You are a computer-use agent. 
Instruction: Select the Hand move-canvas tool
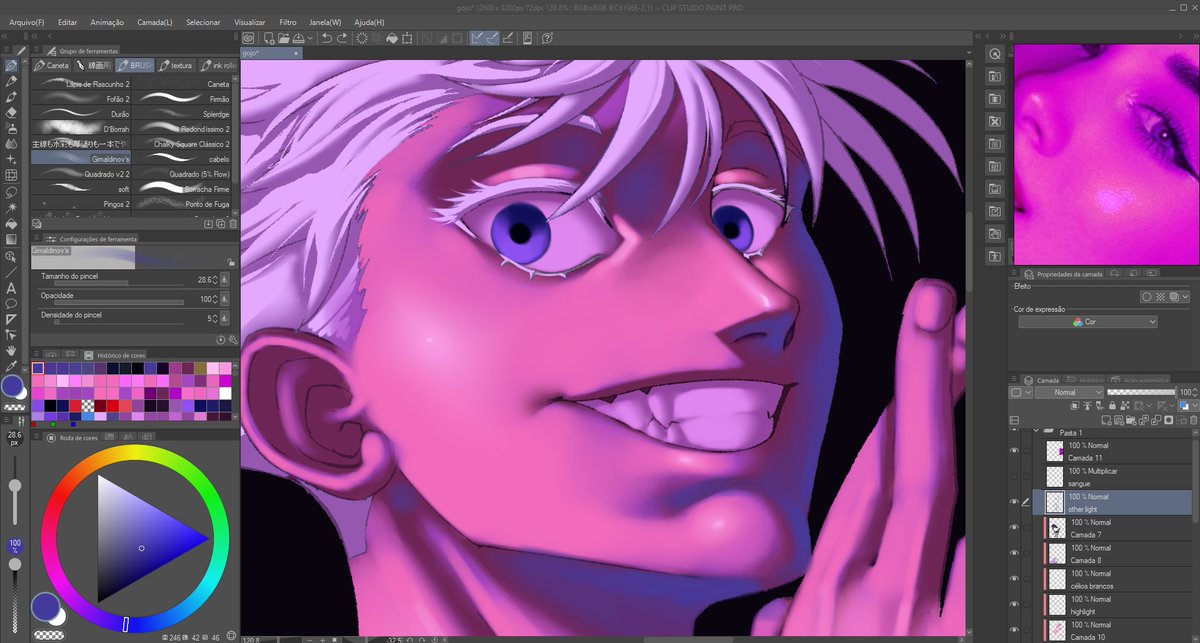click(12, 351)
